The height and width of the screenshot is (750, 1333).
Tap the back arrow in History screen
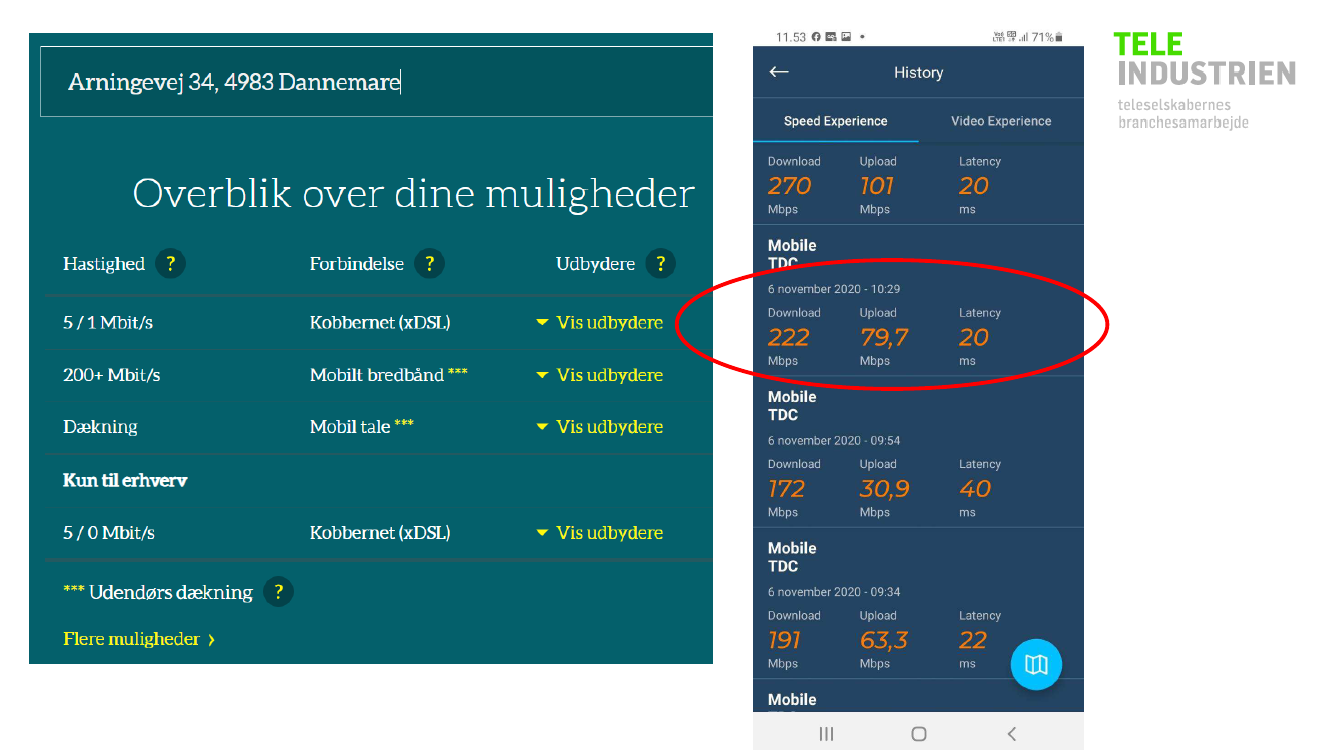coord(779,72)
